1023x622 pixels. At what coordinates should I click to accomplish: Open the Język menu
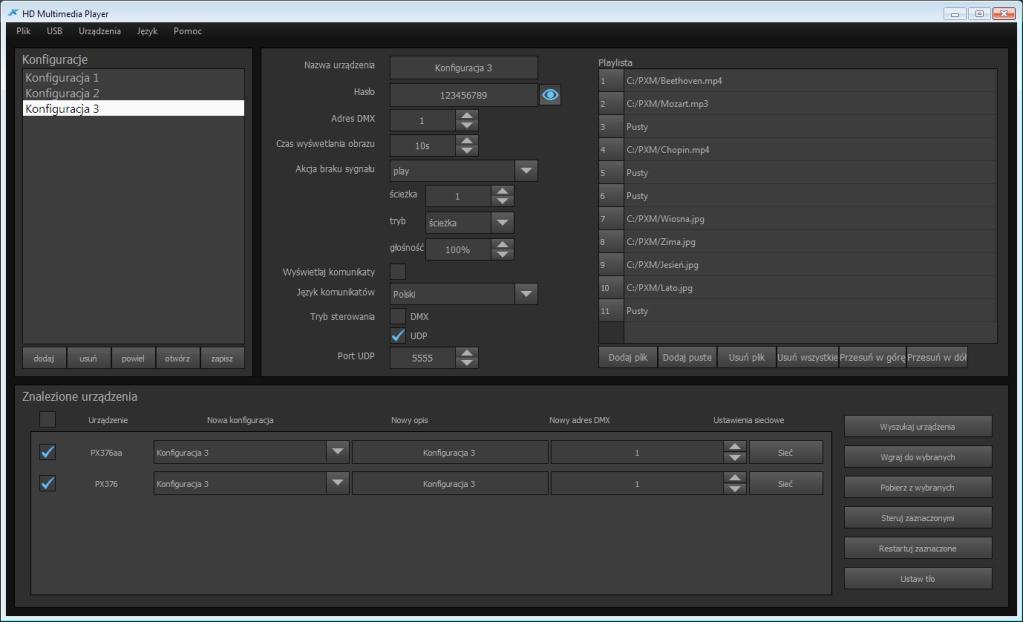point(147,31)
